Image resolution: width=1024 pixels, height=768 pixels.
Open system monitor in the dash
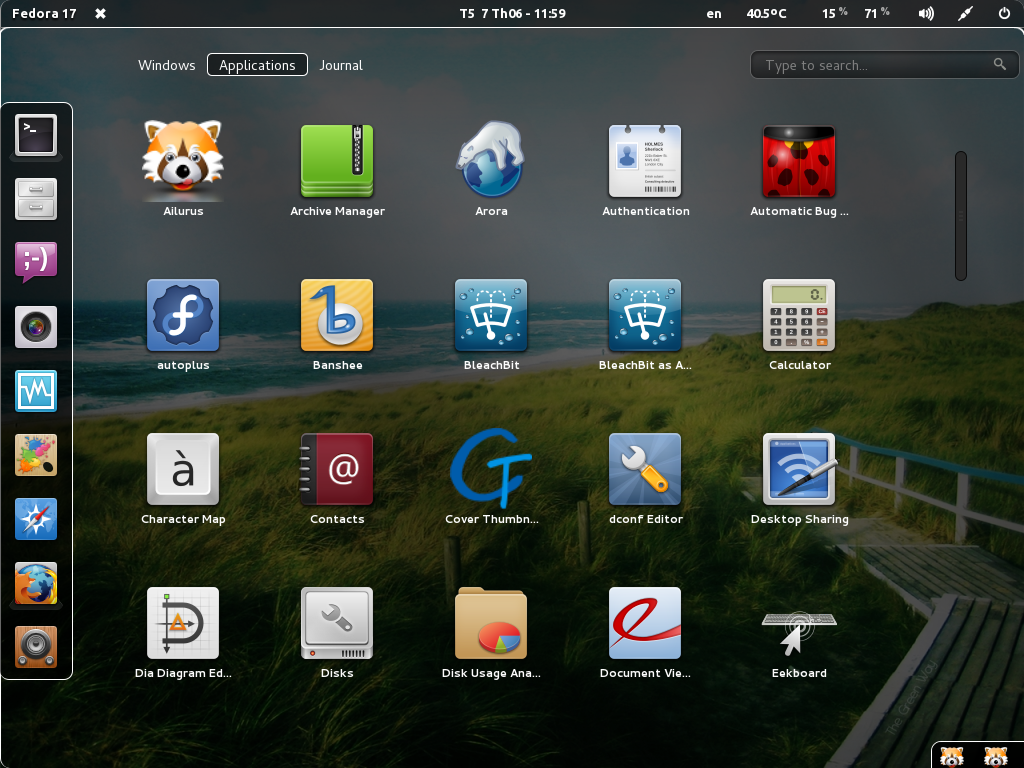[x=36, y=391]
